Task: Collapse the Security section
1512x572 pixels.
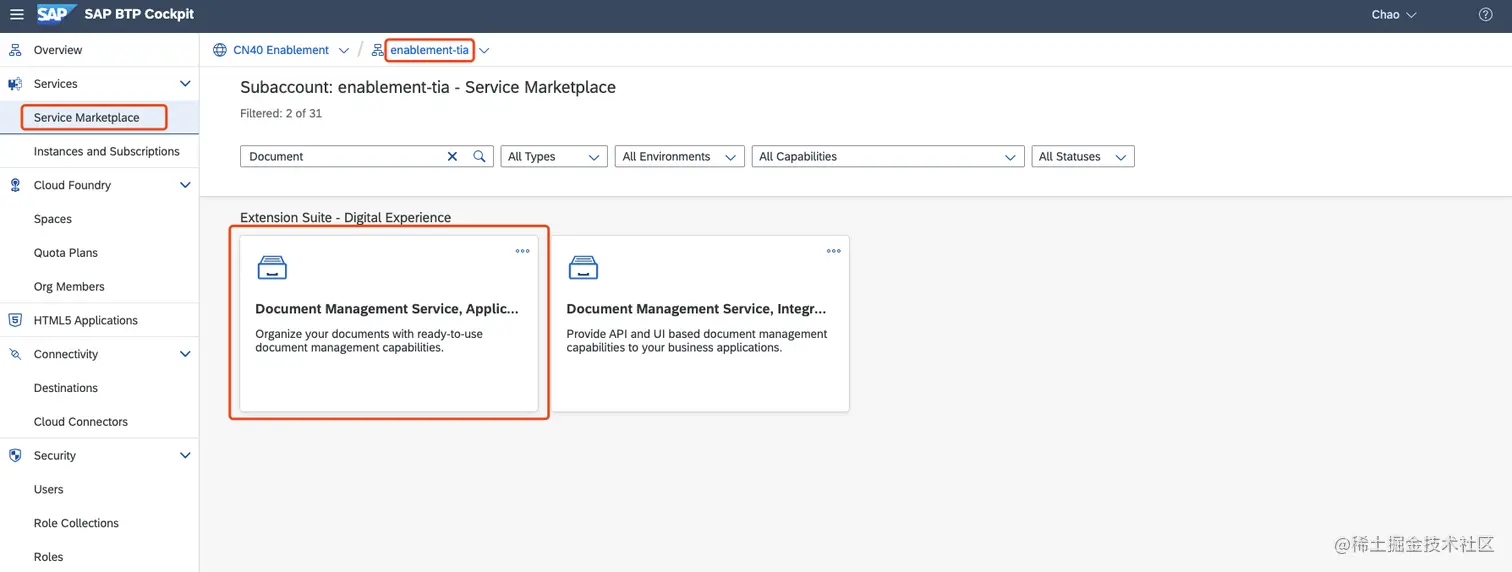Action: click(185, 455)
